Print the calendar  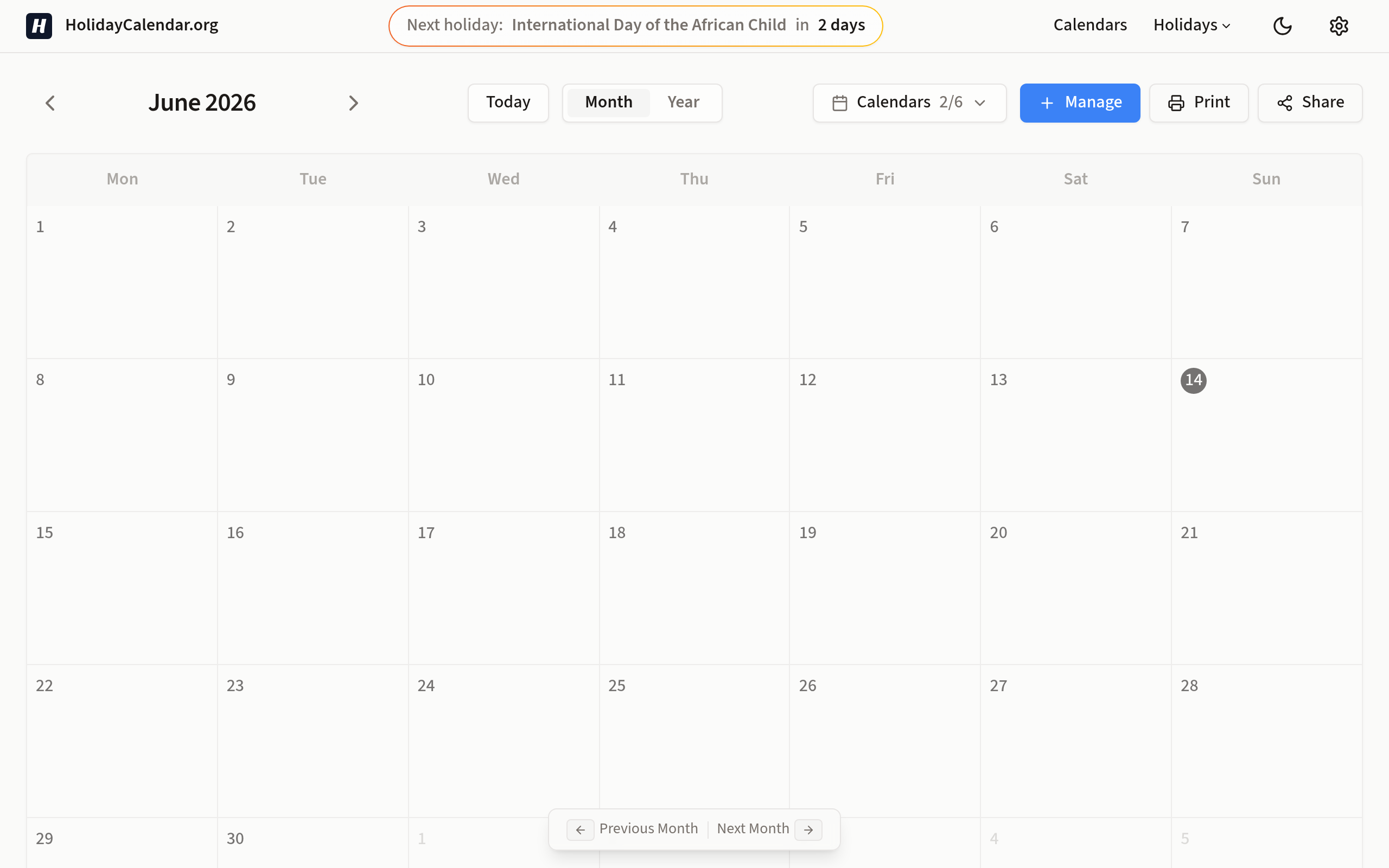point(1199,103)
